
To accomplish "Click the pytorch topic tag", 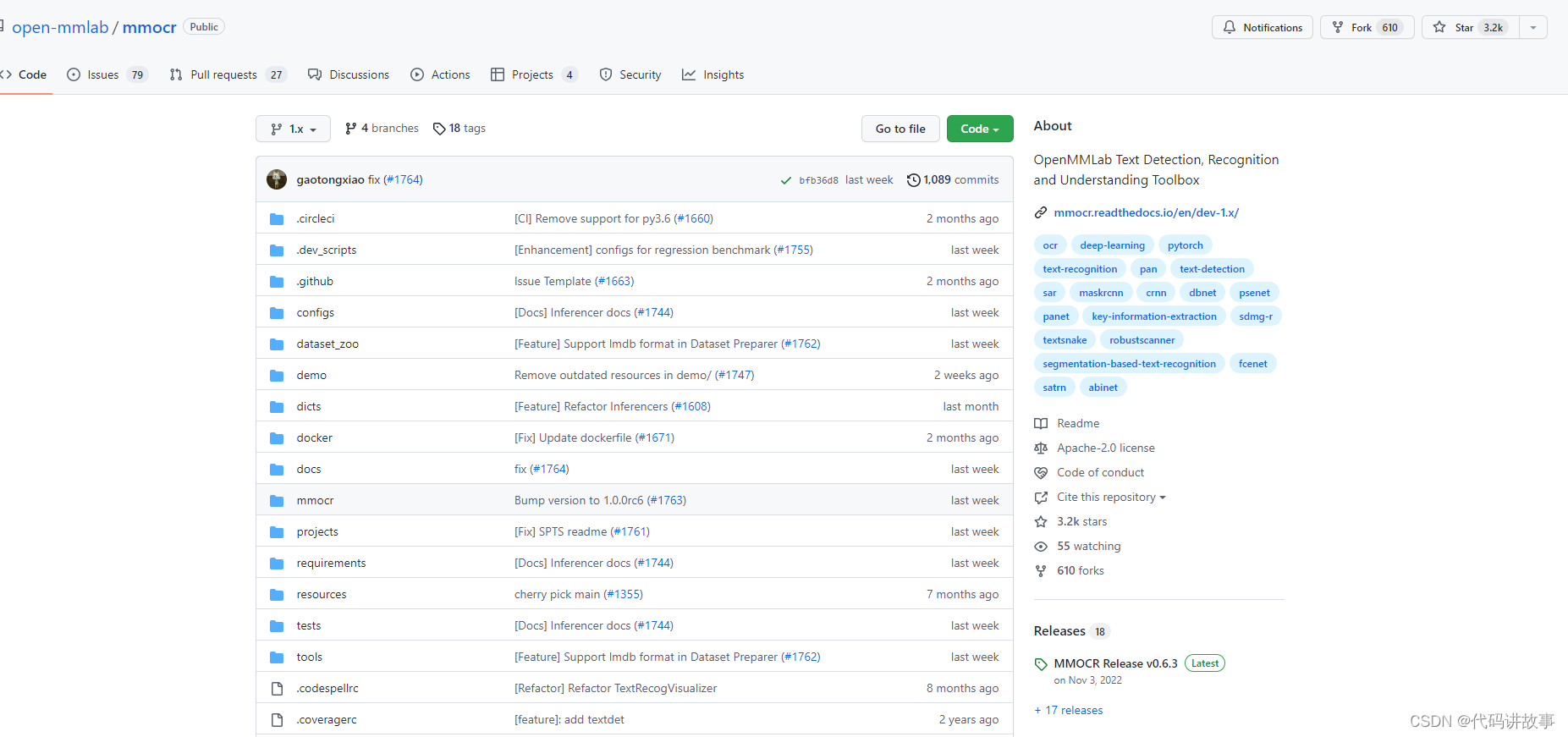I will pyautogui.click(x=1185, y=245).
